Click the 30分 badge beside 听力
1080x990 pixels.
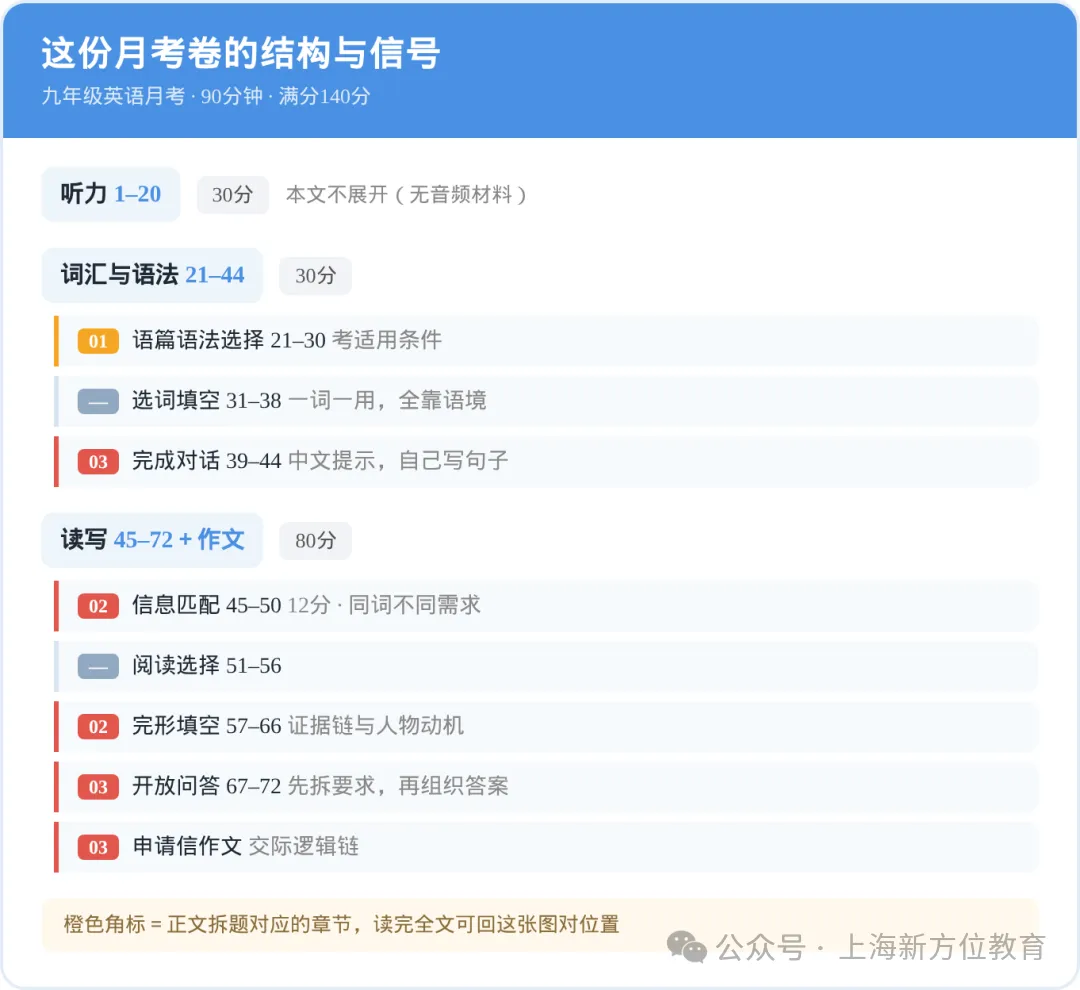(x=233, y=195)
